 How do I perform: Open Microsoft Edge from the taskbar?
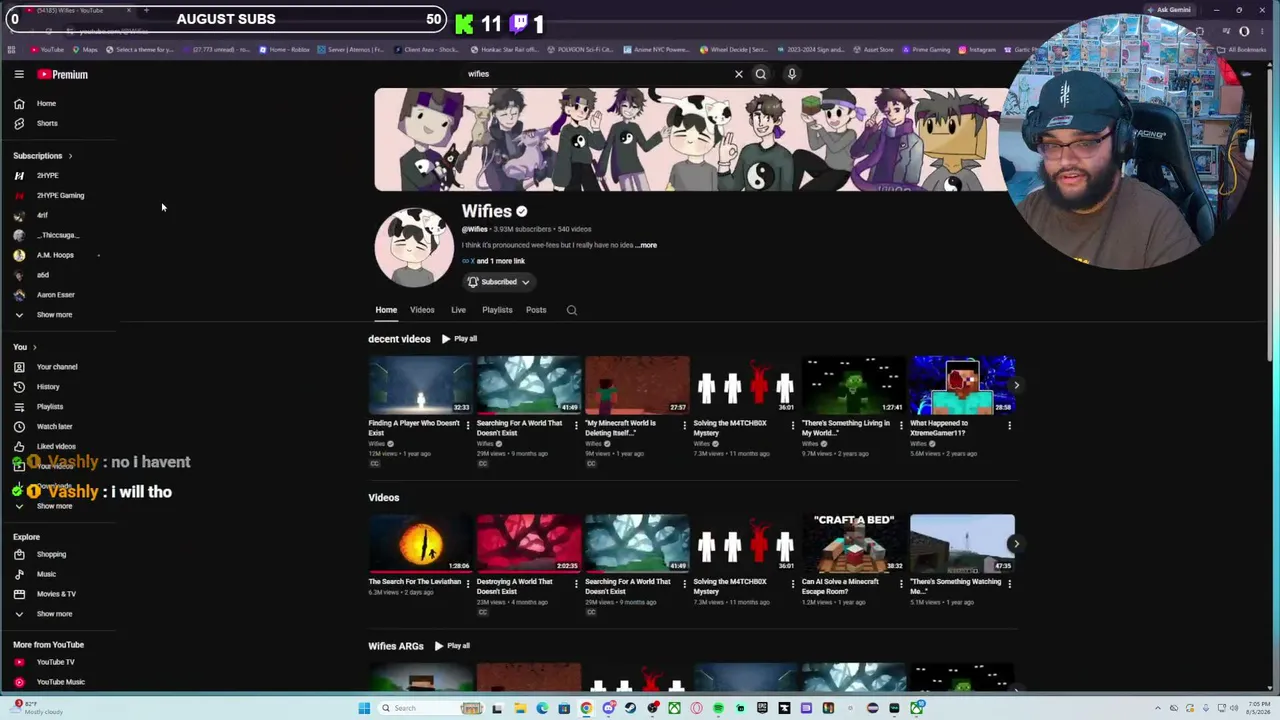542,708
